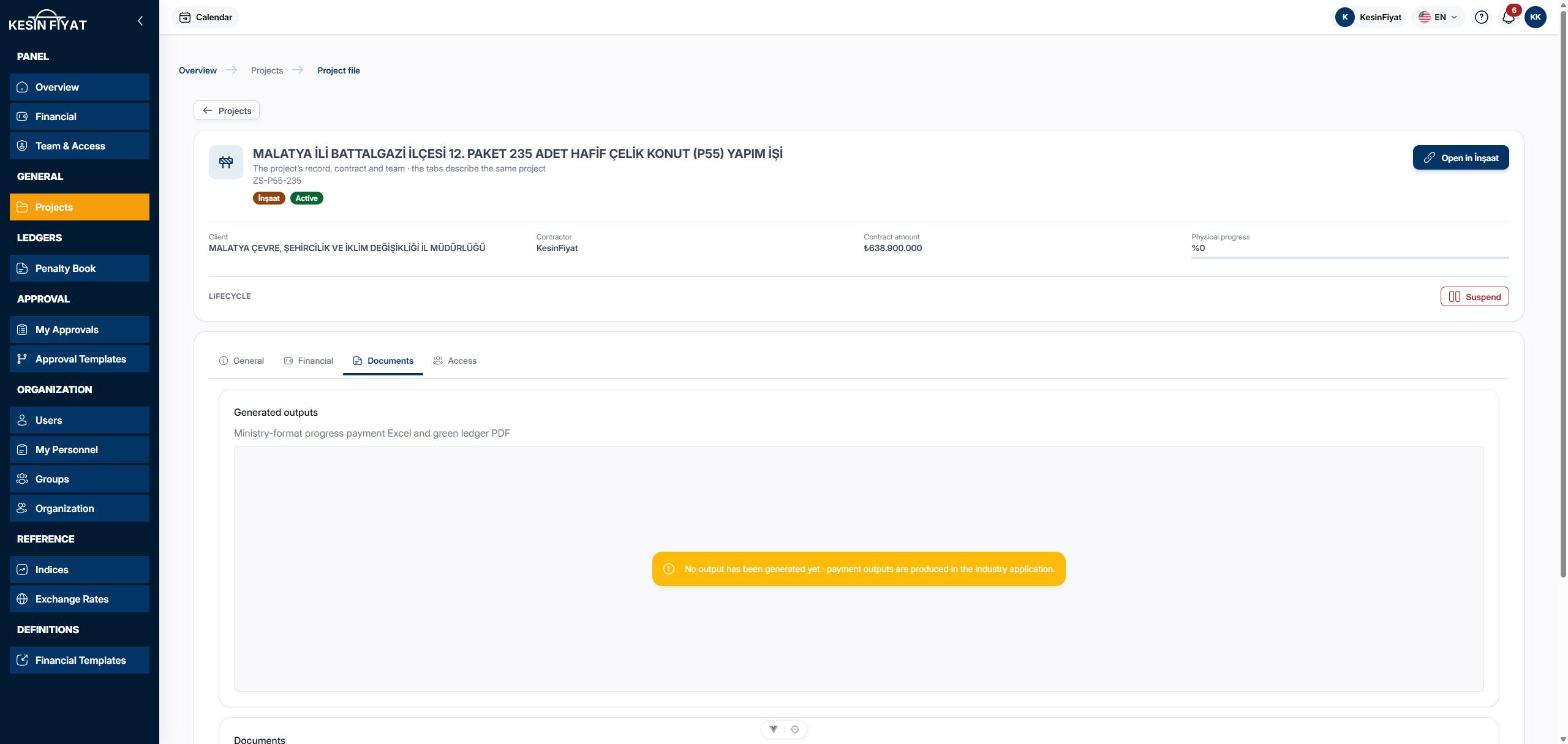Click the project construction barrier icon
1568x744 pixels.
[x=226, y=162]
